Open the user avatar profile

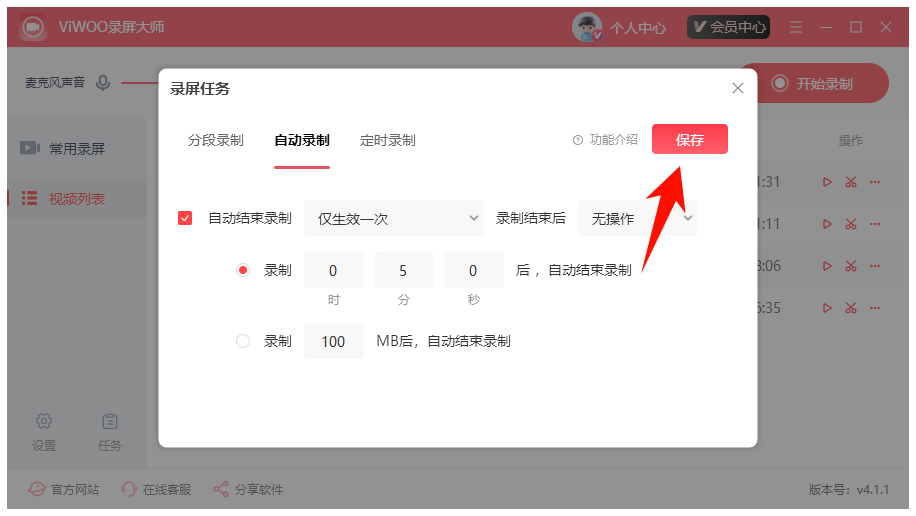click(x=587, y=27)
